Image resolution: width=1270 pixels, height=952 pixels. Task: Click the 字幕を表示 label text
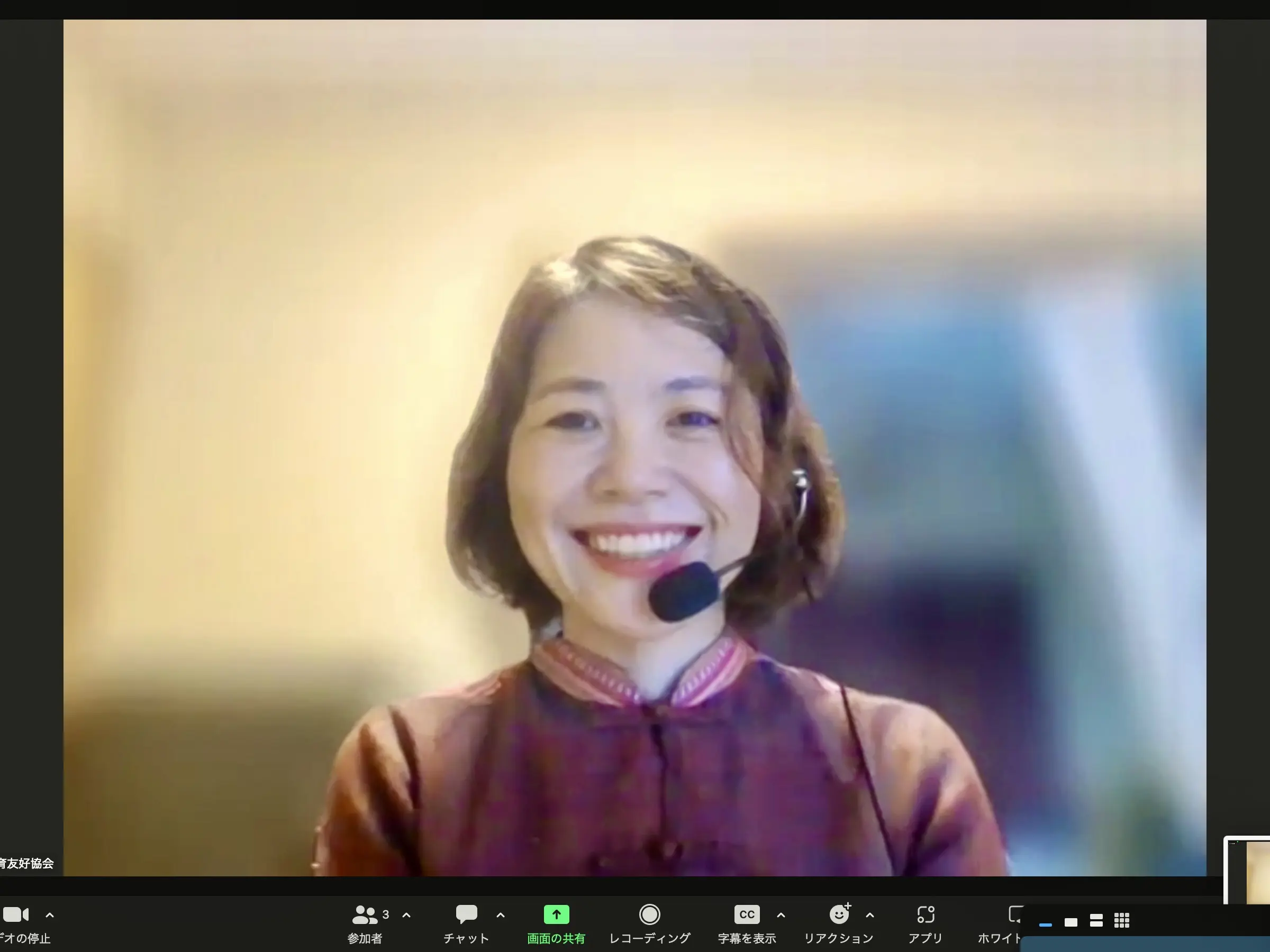click(x=746, y=939)
